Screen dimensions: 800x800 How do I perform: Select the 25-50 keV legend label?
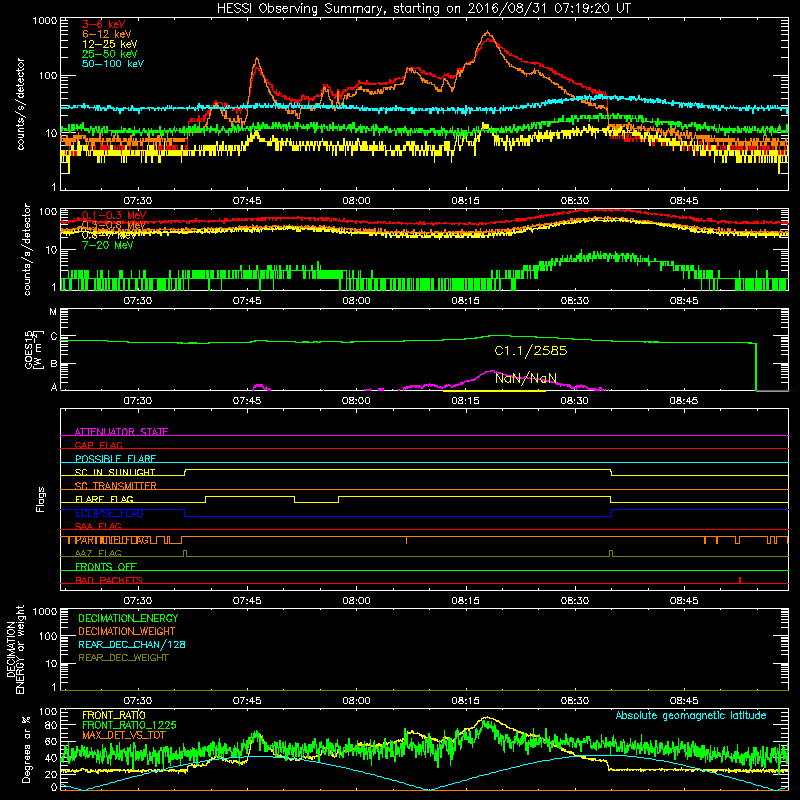[x=110, y=54]
